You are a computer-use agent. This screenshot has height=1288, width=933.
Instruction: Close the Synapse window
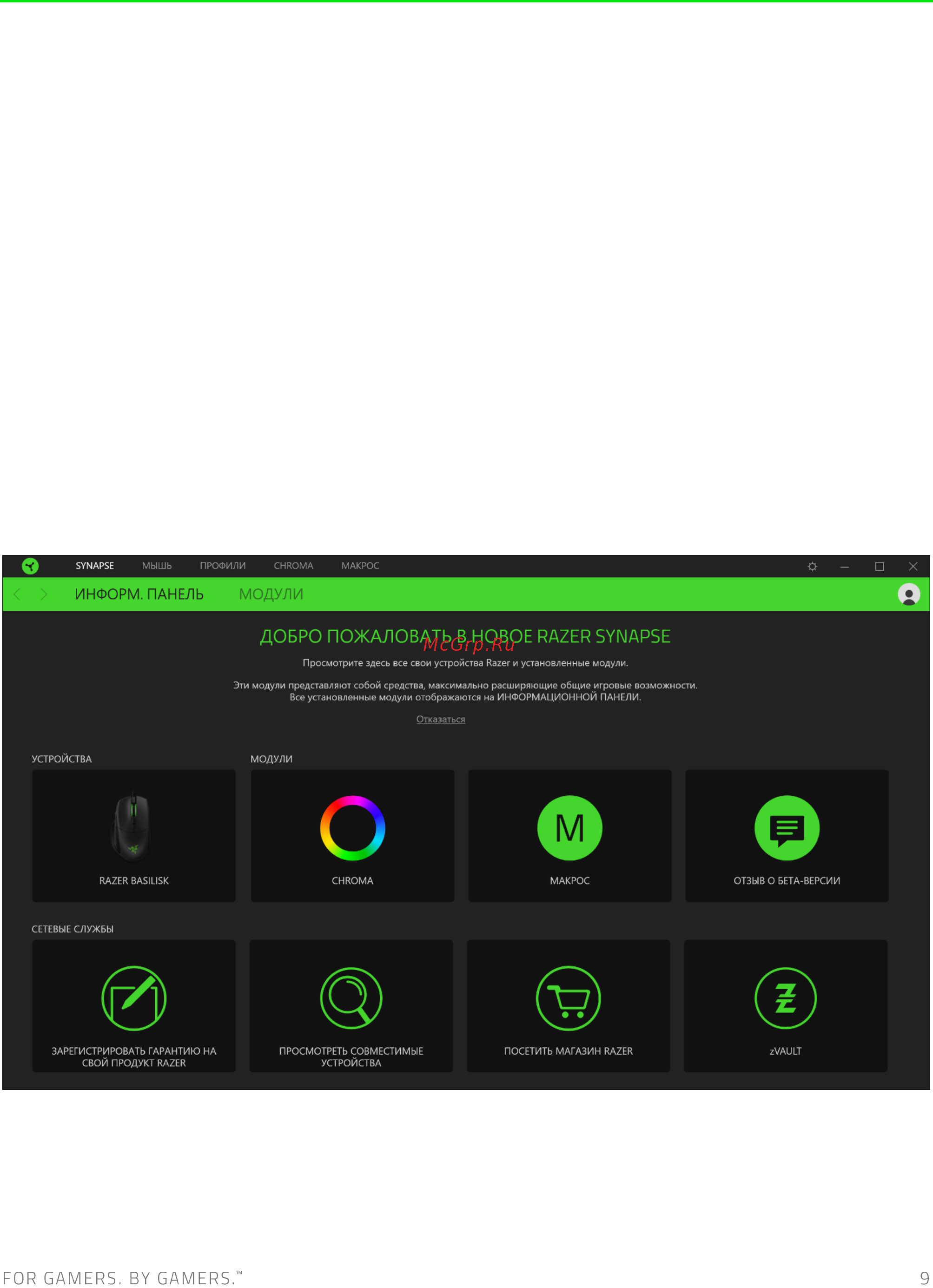click(913, 566)
